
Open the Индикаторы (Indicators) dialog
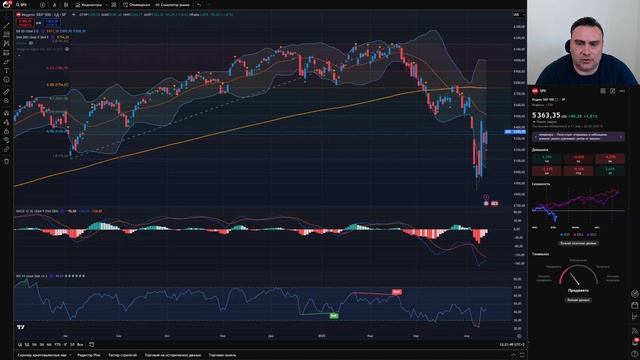tap(89, 5)
